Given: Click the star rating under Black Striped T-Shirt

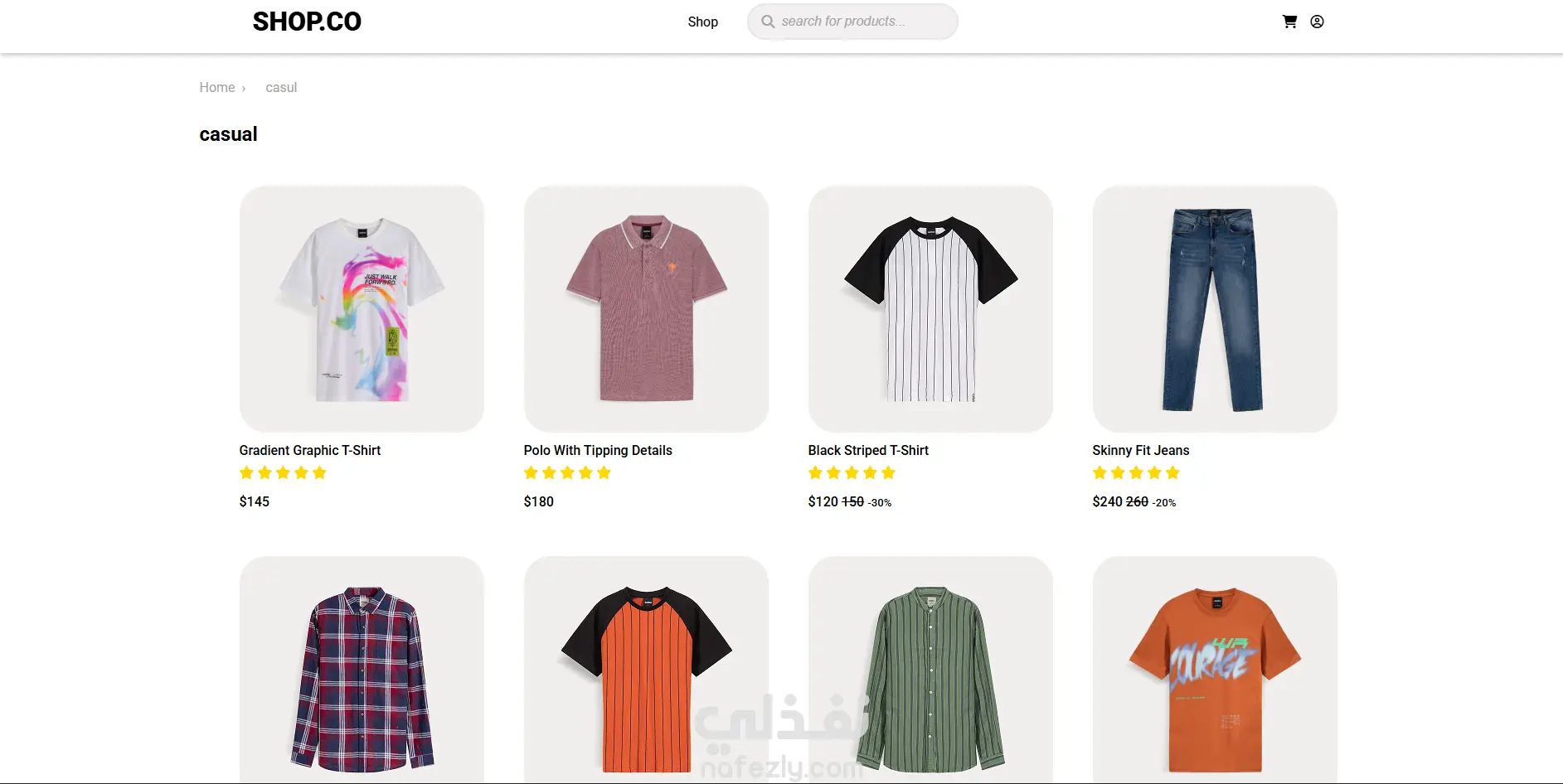Looking at the screenshot, I should (x=852, y=473).
